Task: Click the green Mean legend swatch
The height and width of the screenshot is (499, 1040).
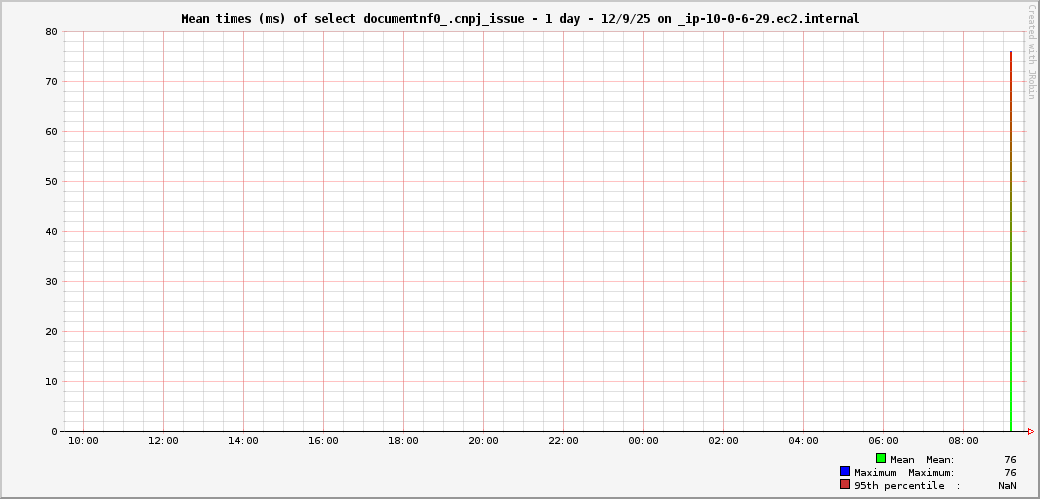Action: click(881, 459)
